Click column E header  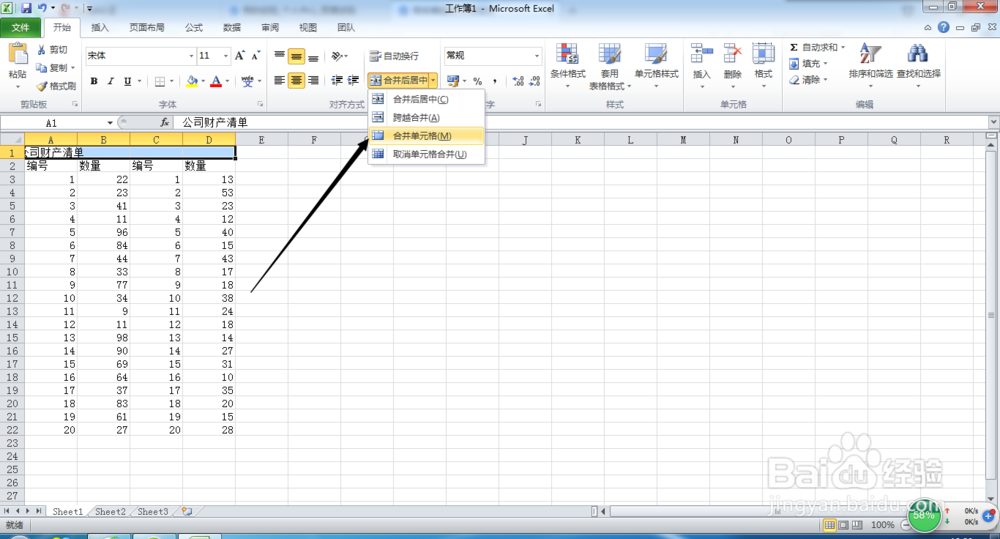tap(261, 140)
